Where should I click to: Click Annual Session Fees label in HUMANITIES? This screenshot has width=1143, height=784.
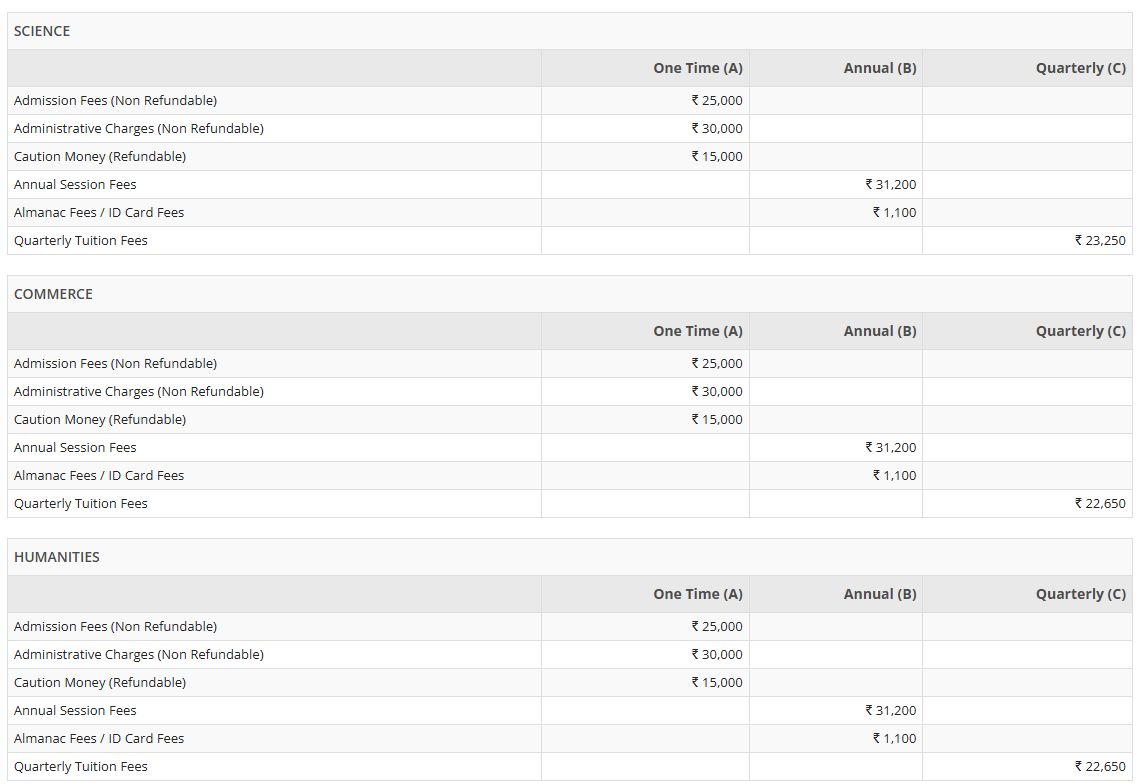(75, 710)
